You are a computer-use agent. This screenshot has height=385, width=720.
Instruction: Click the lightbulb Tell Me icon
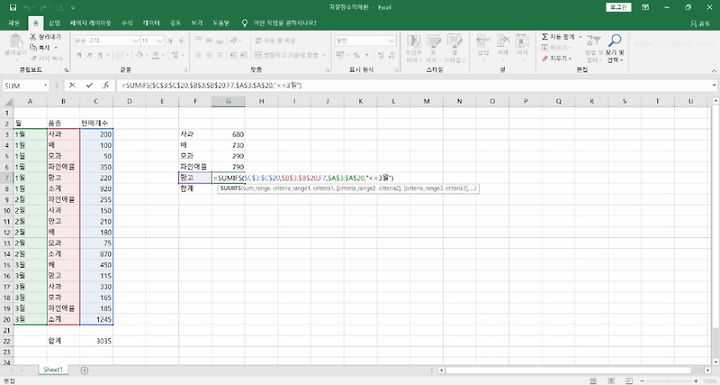[x=245, y=23]
